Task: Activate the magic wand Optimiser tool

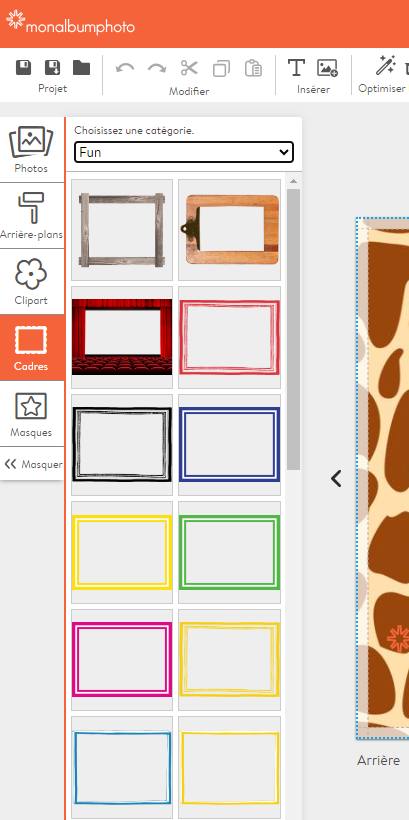Action: click(x=385, y=66)
